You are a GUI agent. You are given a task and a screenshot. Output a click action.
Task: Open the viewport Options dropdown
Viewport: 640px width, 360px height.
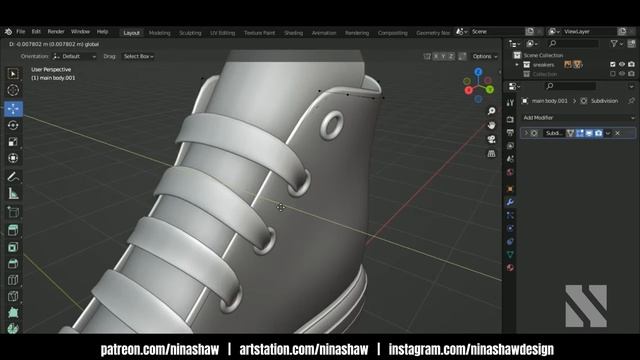coord(485,56)
